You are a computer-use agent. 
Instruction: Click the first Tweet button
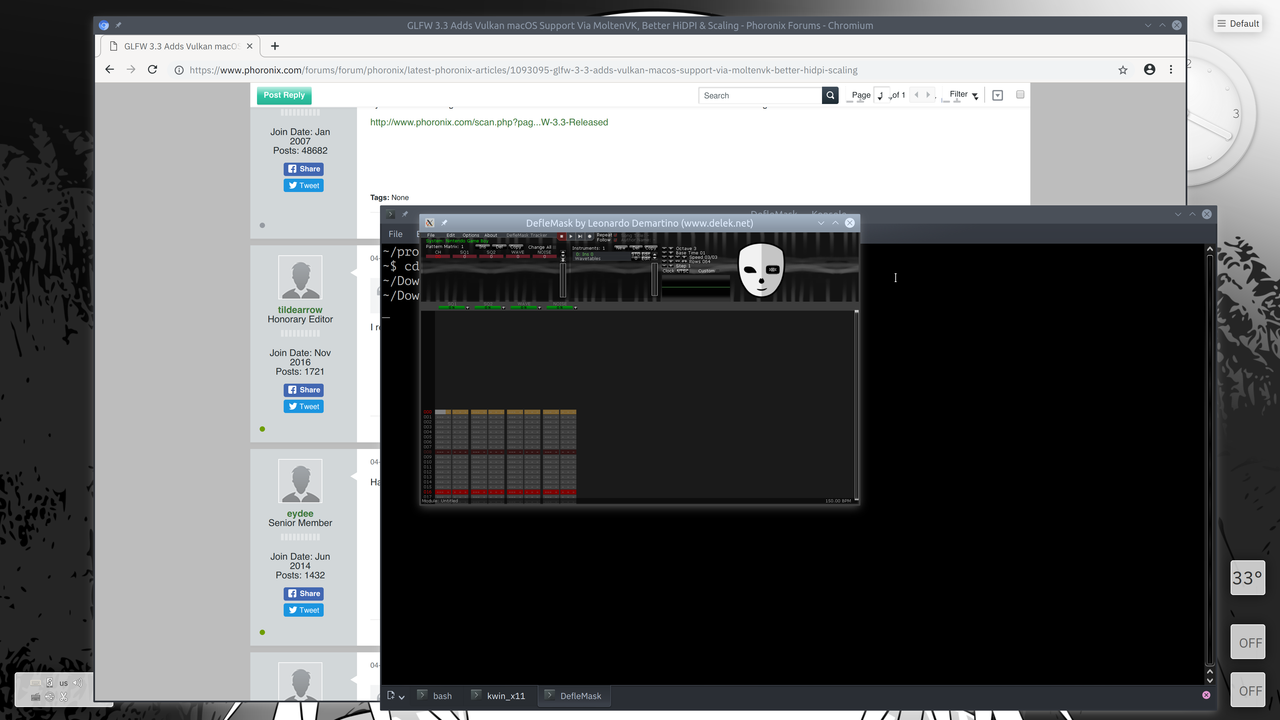(304, 185)
